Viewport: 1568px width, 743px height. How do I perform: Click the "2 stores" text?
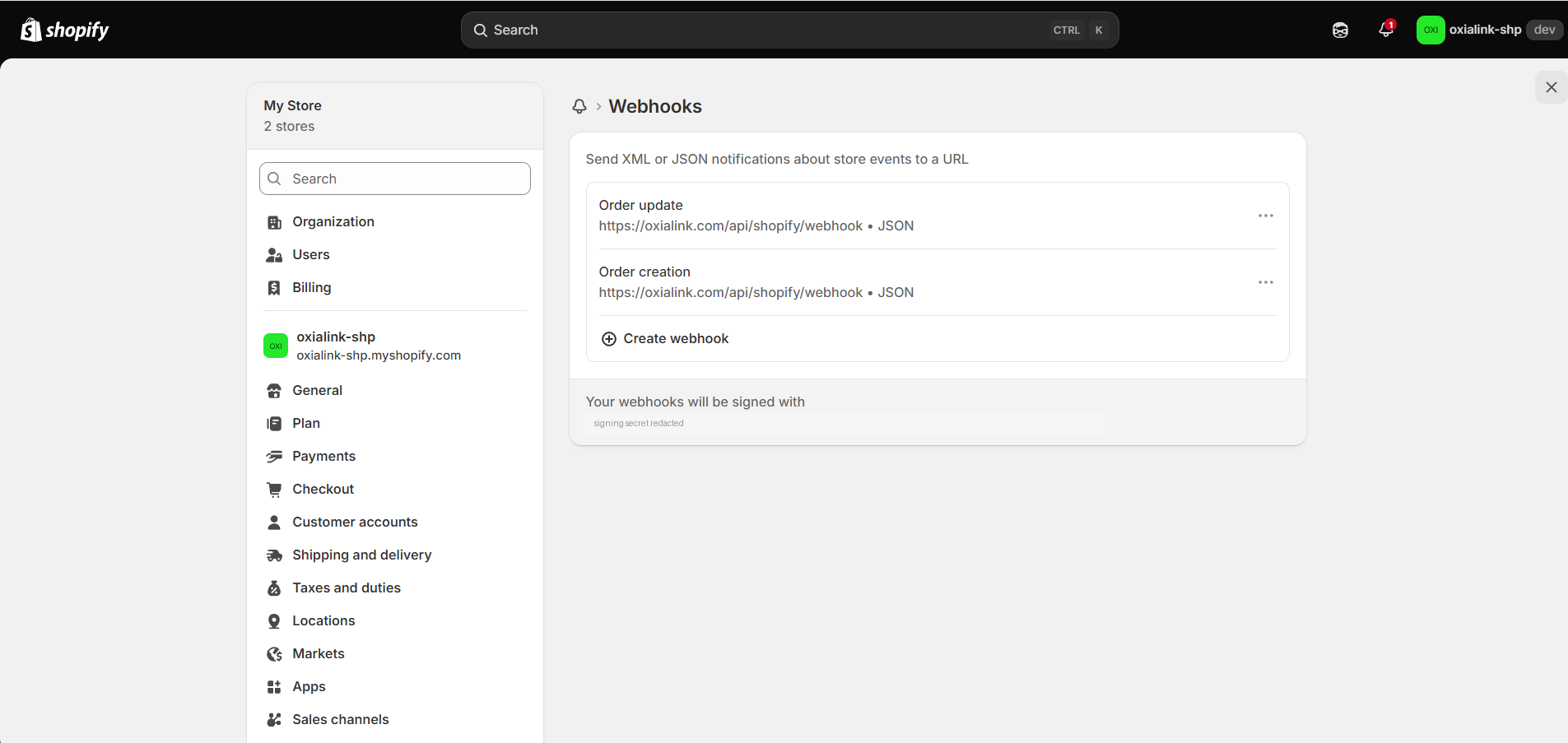click(289, 126)
